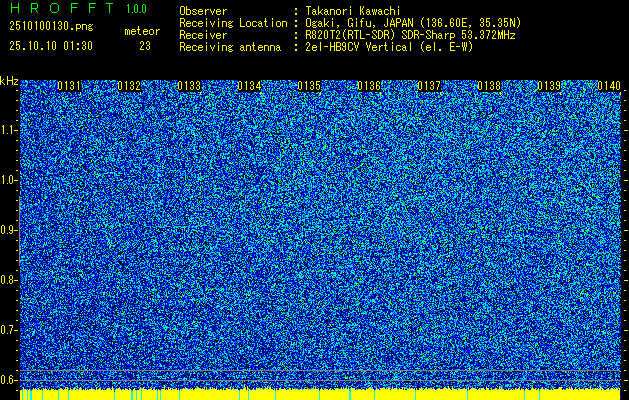Click the 0132 time marker
The image size is (629, 400).
coord(129,86)
